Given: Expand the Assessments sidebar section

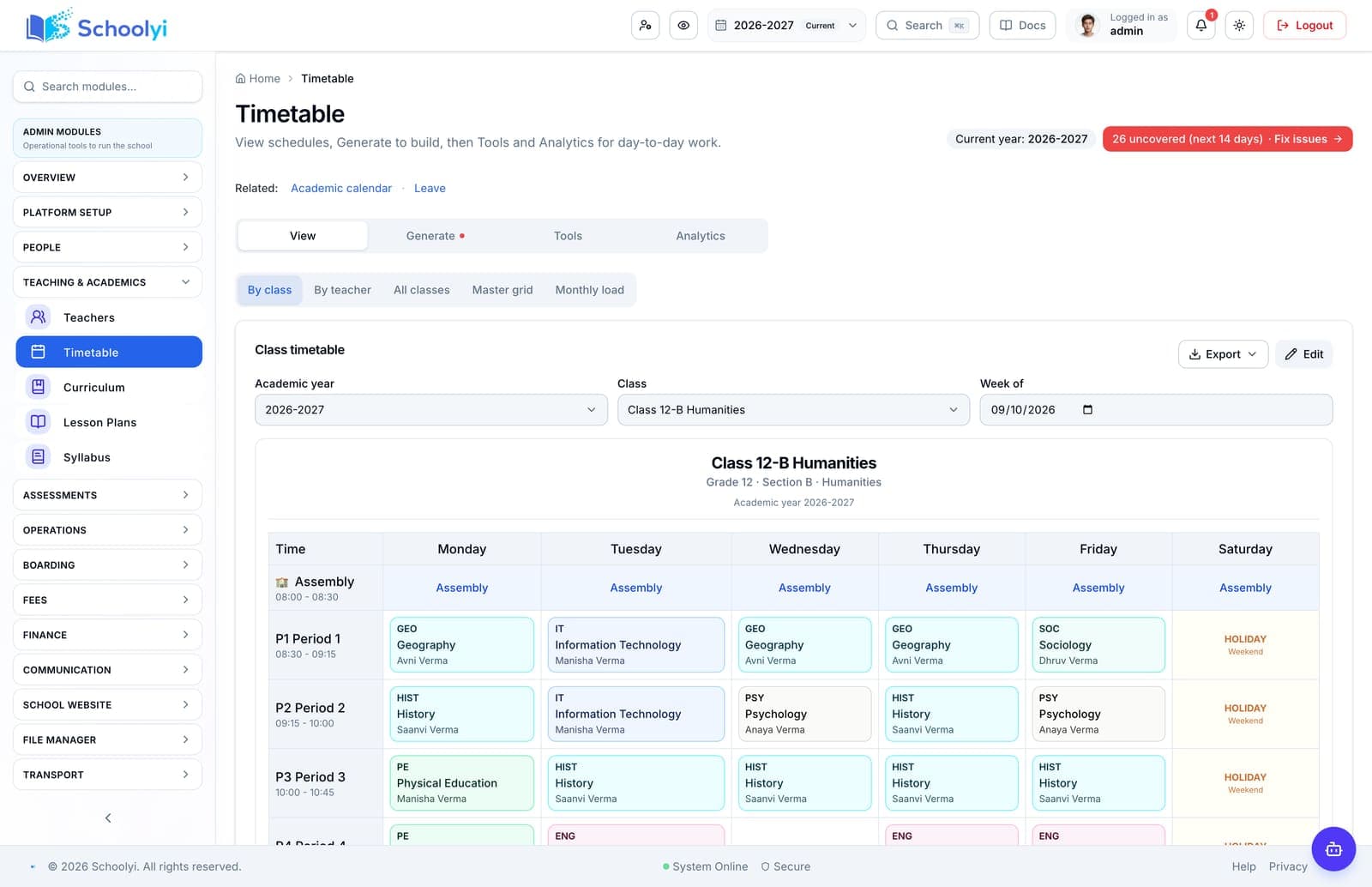Looking at the screenshot, I should [x=107, y=495].
